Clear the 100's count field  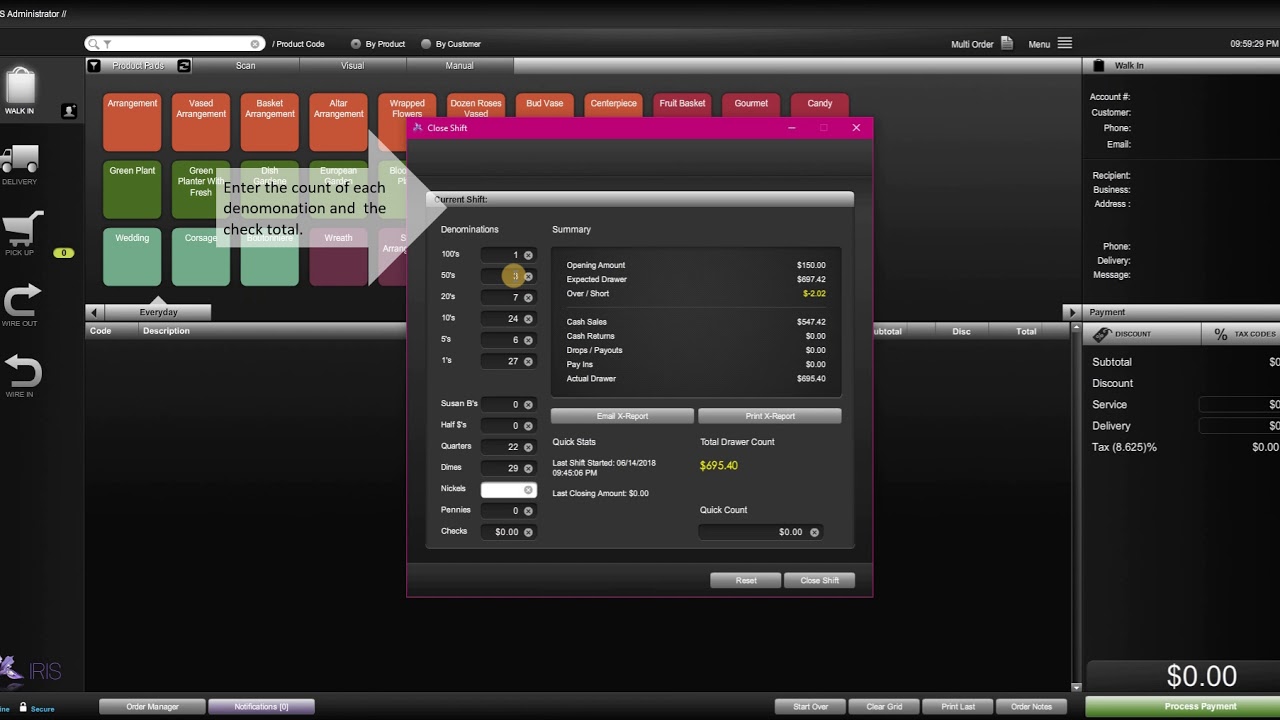[528, 255]
